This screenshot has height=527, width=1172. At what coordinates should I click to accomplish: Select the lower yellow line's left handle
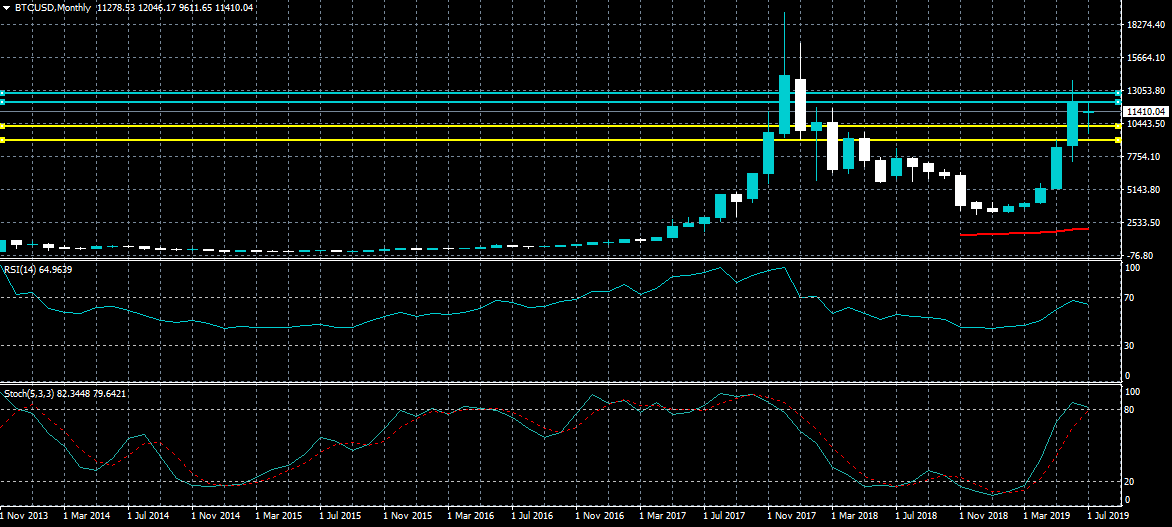click(3, 140)
